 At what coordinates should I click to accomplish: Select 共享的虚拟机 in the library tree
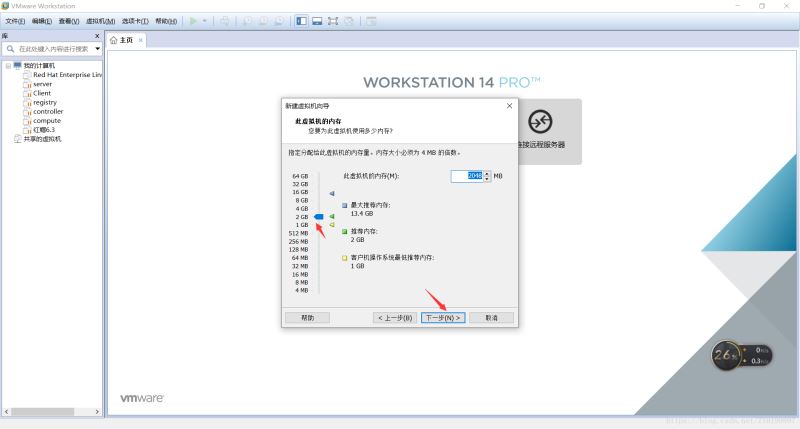click(x=42, y=139)
